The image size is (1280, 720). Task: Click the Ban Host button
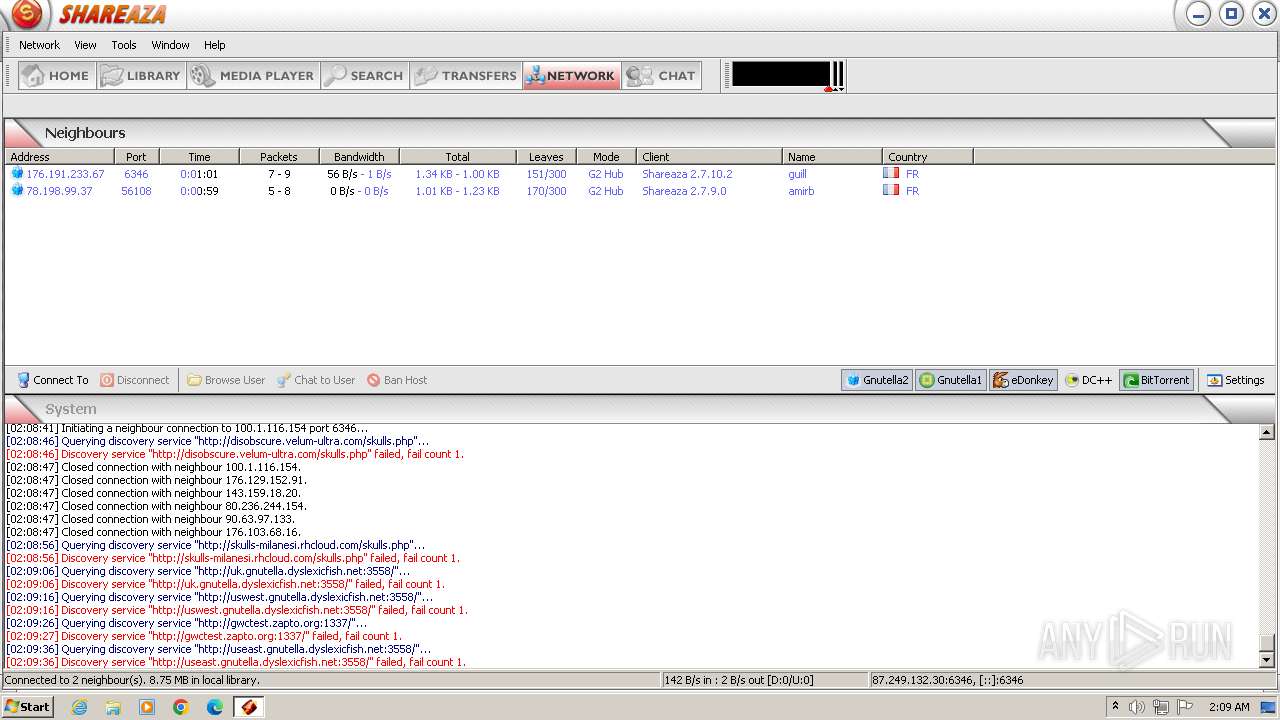click(x=397, y=380)
